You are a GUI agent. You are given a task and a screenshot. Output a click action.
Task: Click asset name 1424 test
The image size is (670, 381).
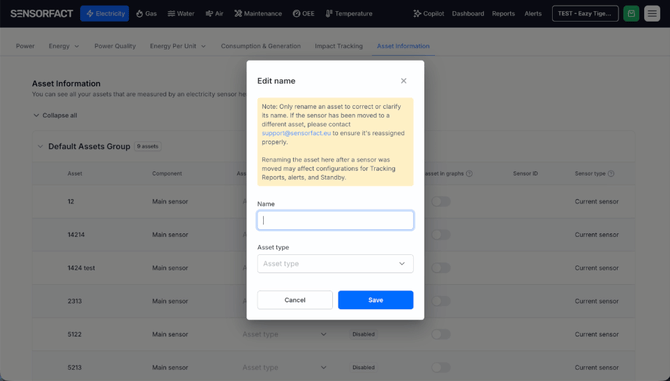81,268
